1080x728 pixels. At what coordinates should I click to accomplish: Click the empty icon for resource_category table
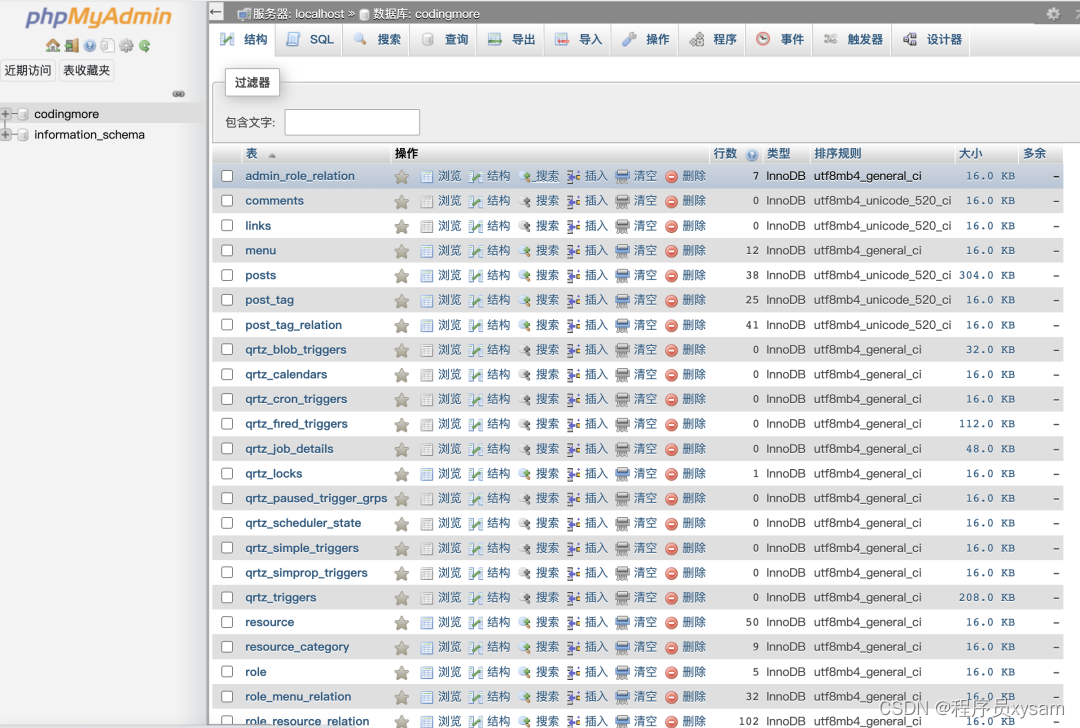(622, 648)
